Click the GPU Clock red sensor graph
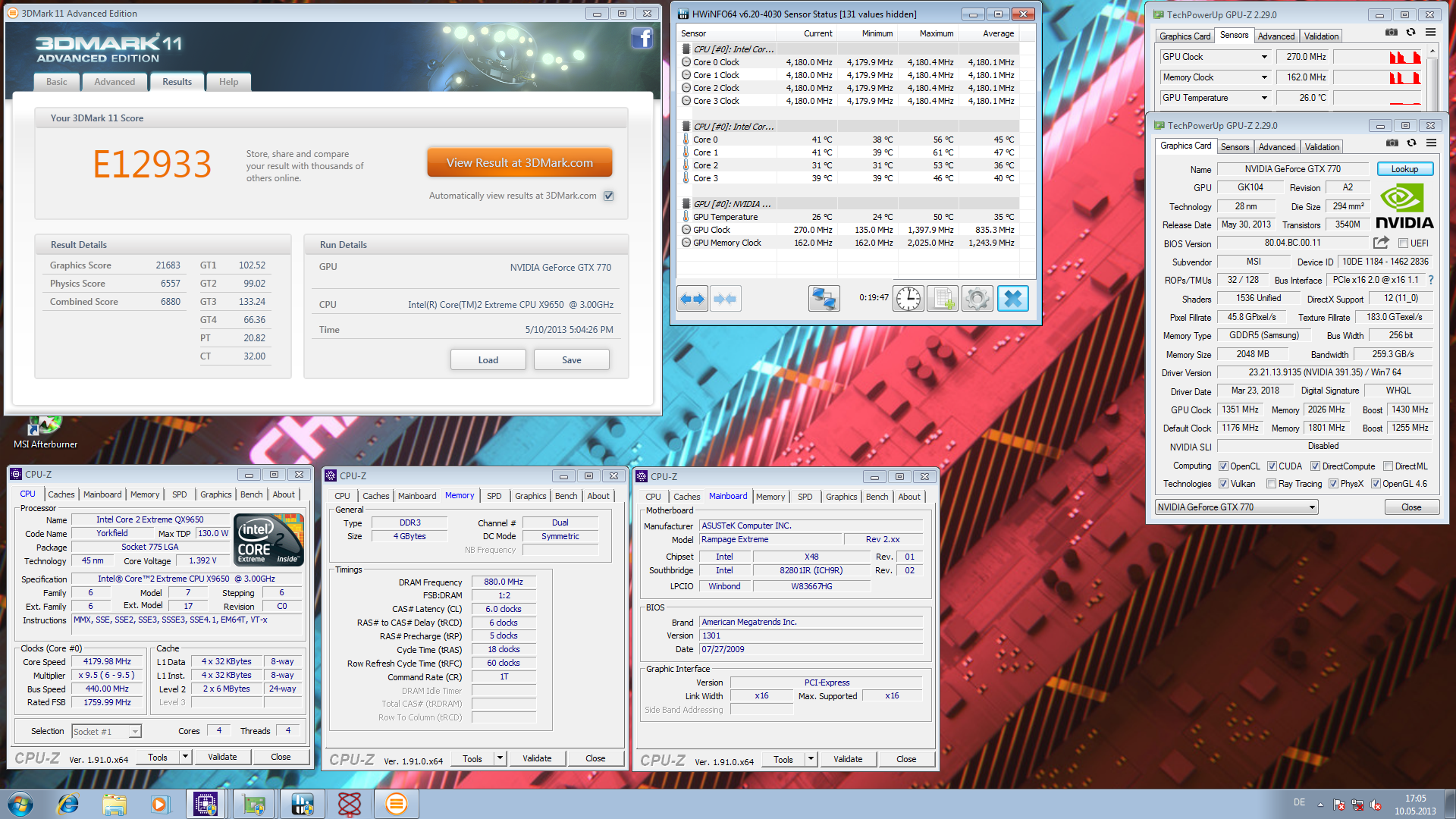This screenshot has width=1456, height=819. 1377,57
